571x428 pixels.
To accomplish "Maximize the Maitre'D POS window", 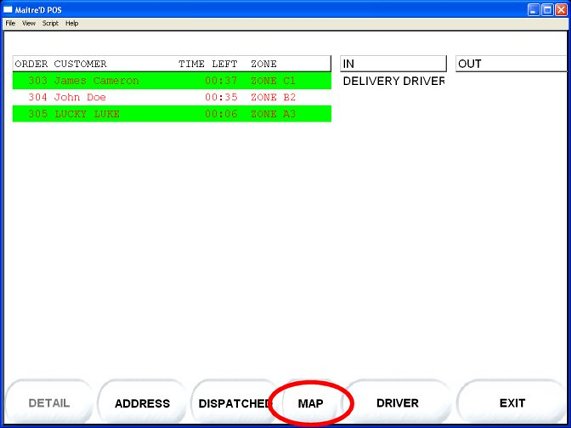I will [x=547, y=9].
